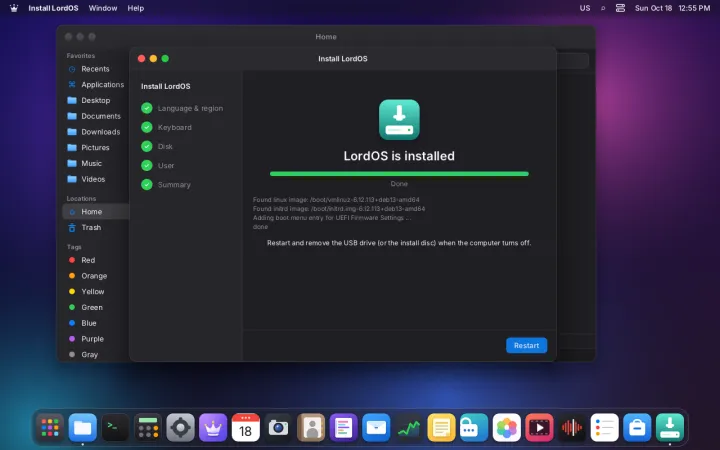This screenshot has width=720, height=450.
Task: Open the purple text editor in dock
Action: click(x=343, y=428)
